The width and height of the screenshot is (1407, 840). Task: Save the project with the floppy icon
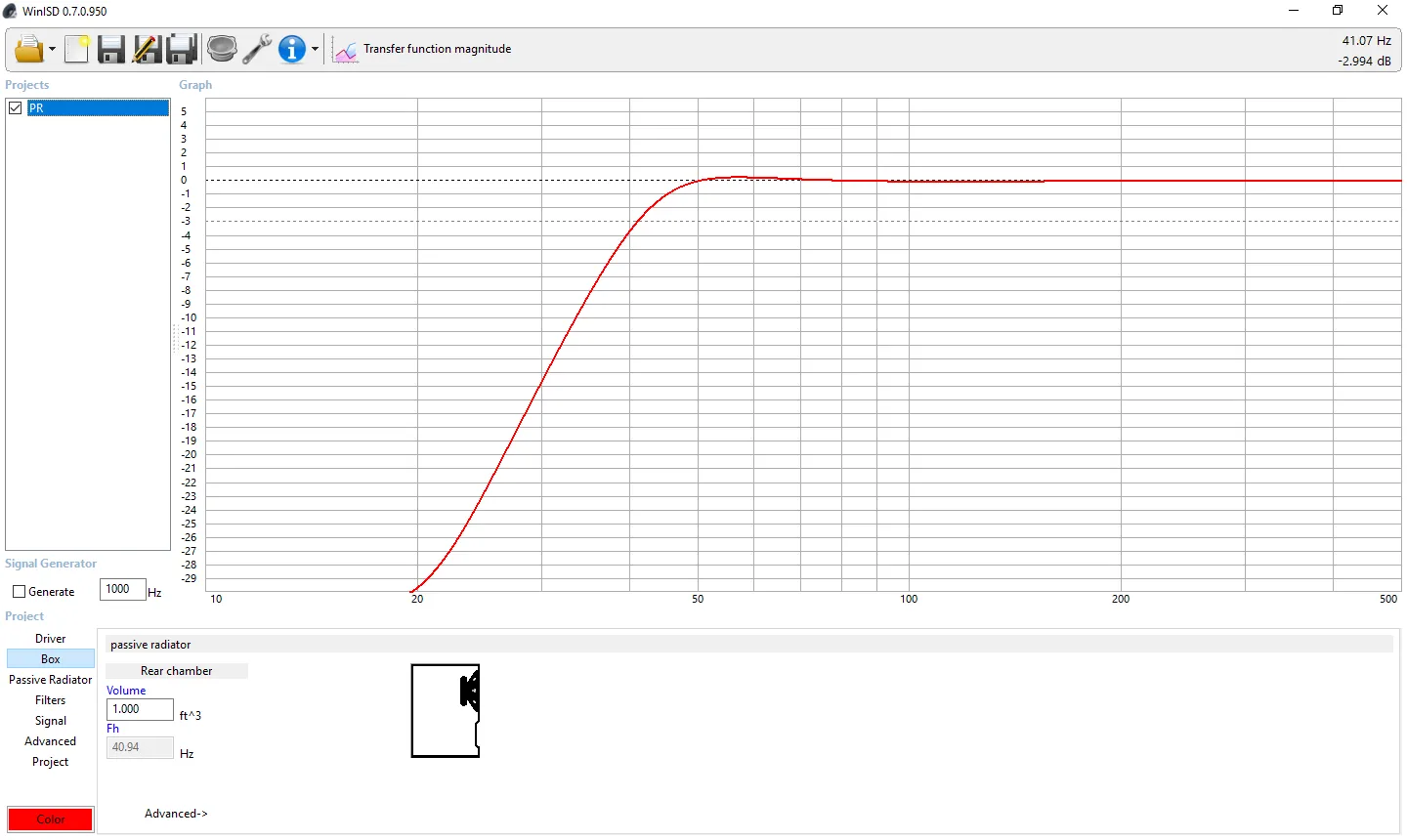click(x=111, y=49)
